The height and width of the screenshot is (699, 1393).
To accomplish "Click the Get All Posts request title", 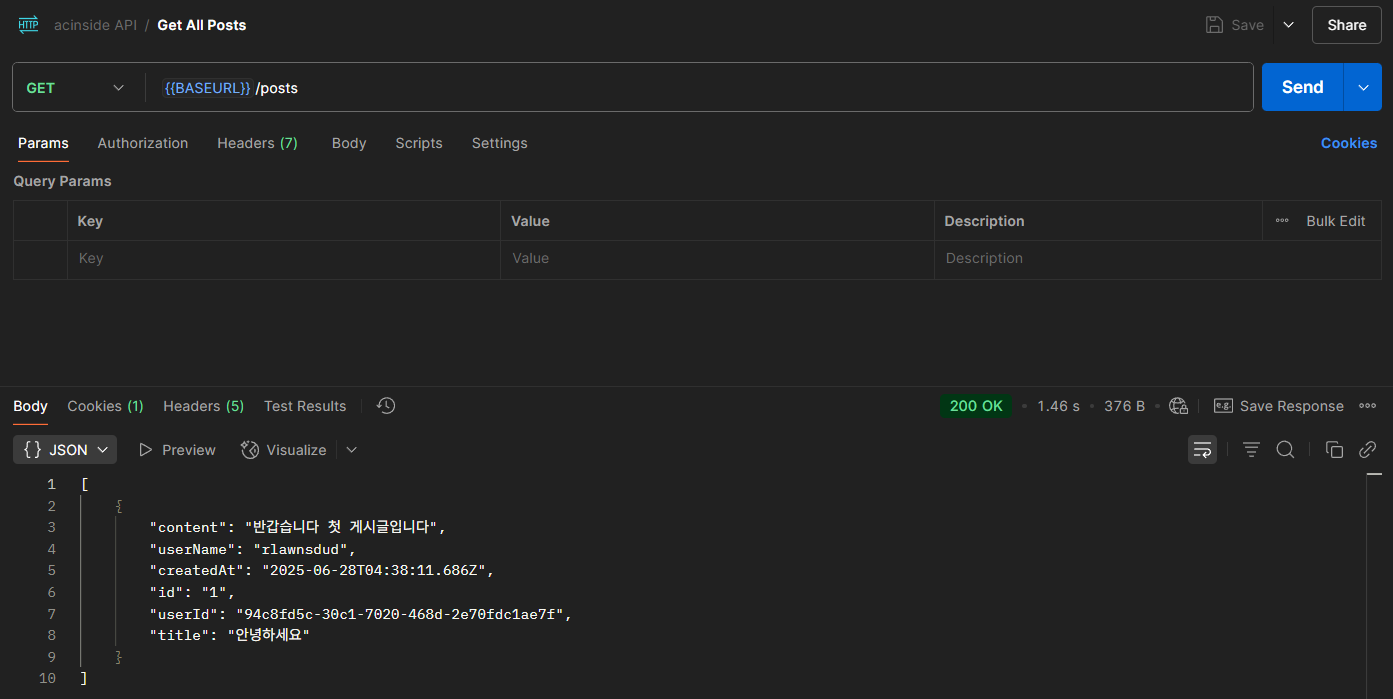I will (x=202, y=25).
